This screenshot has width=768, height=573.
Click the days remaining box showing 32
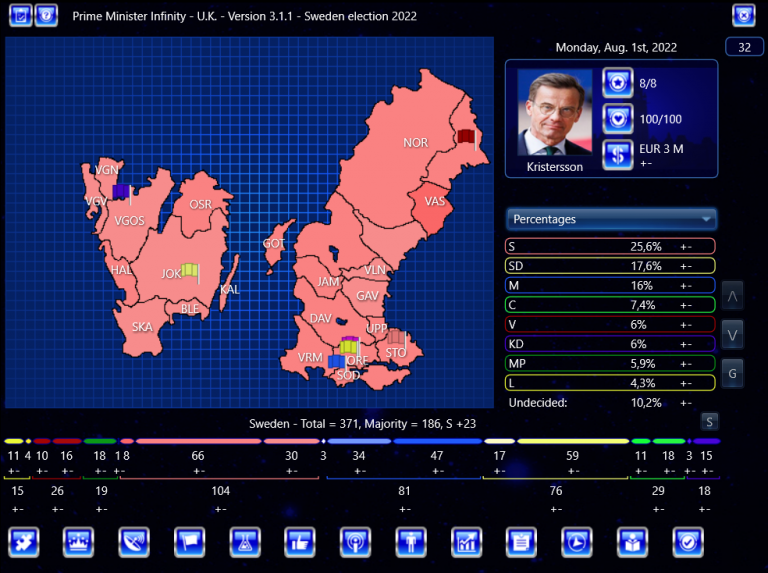(x=744, y=47)
